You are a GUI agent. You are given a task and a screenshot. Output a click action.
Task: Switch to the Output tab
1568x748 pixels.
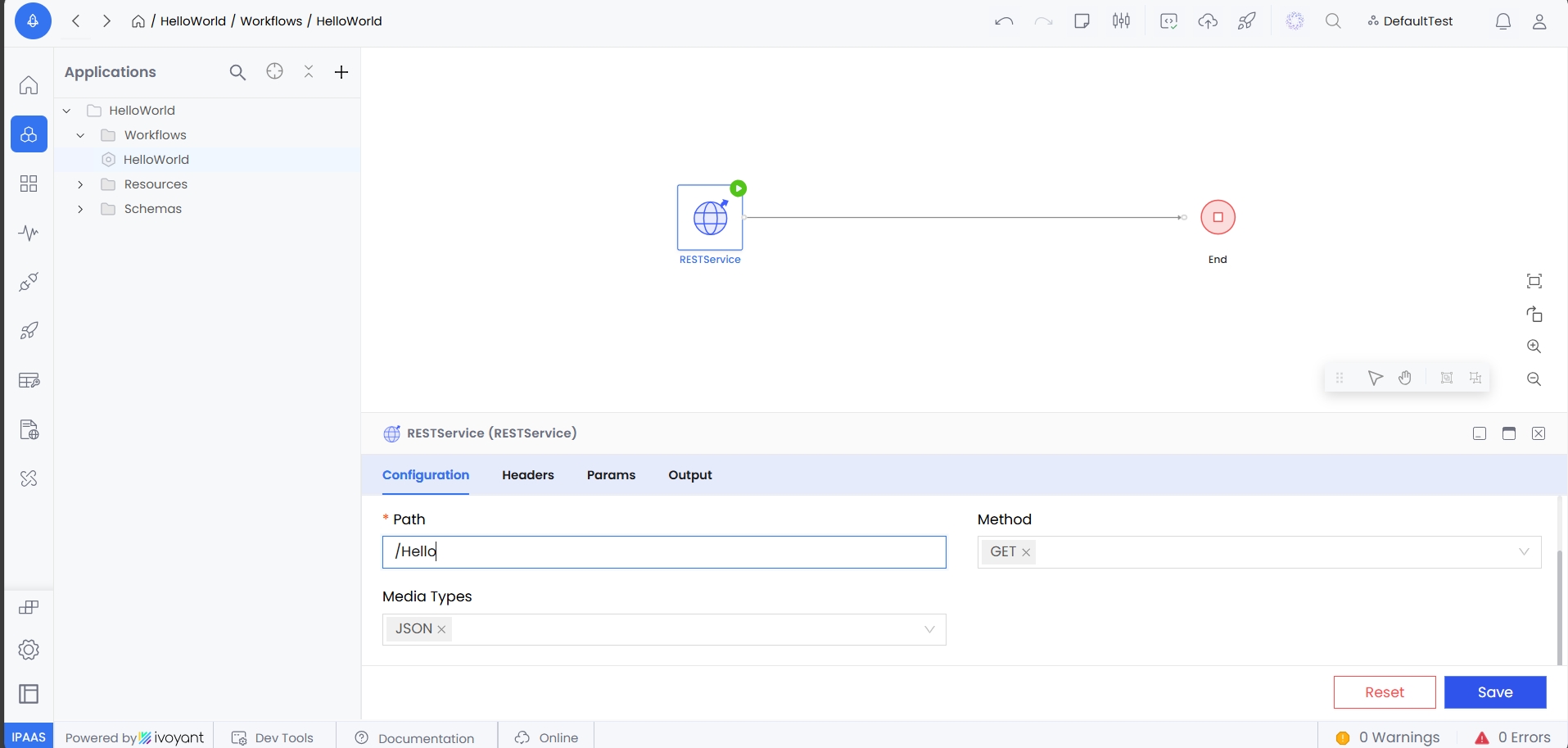(689, 475)
